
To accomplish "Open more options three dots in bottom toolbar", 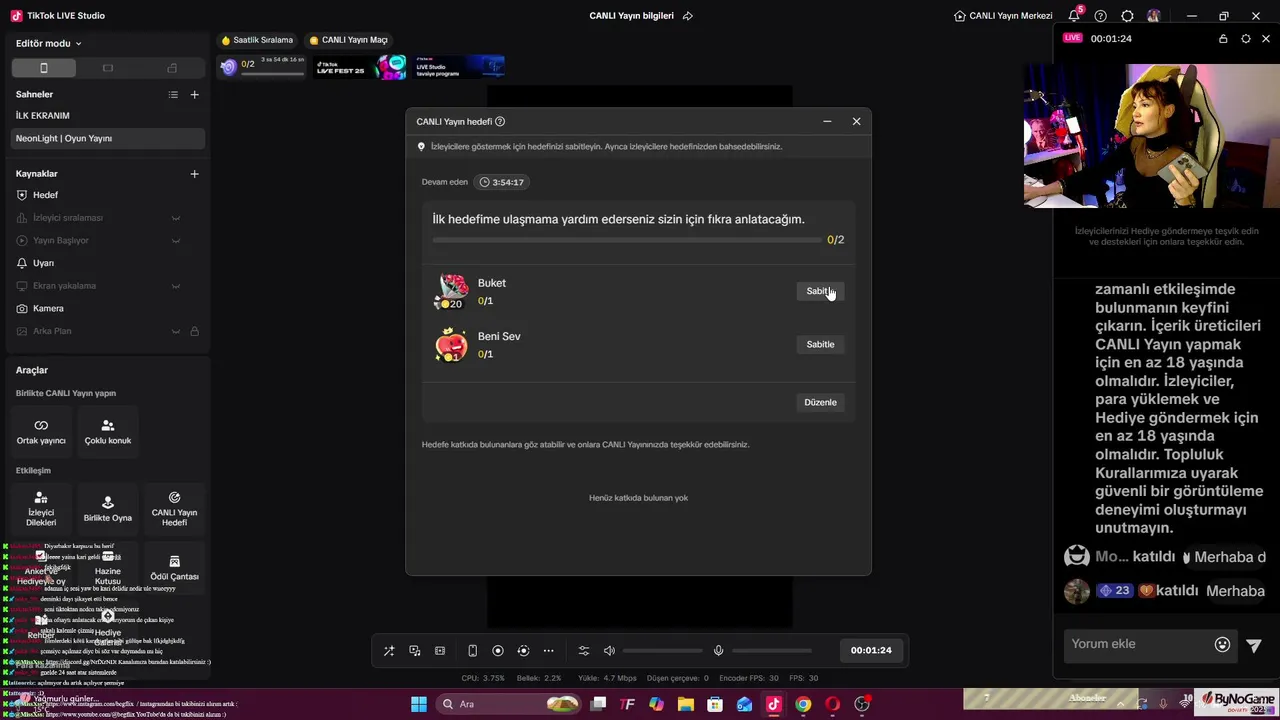I will pos(548,650).
